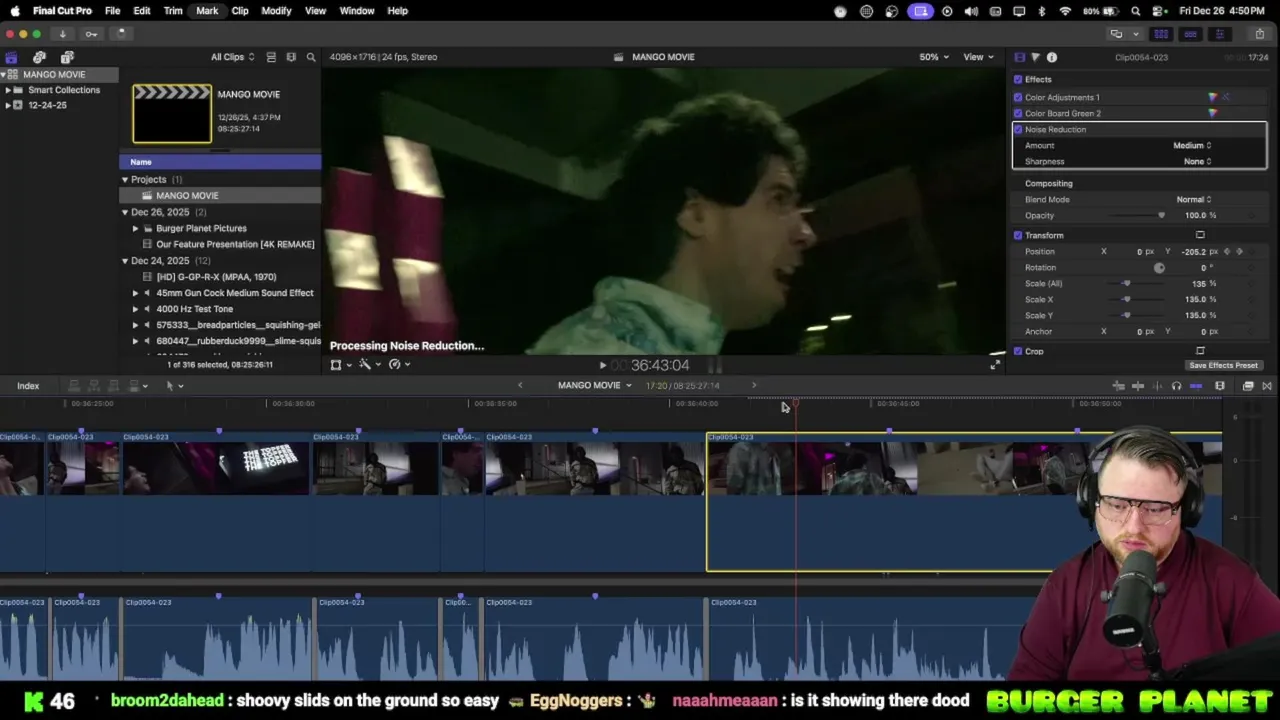Select the MANGO MOVIE project thumbnail
1280x720 pixels.
point(172,114)
